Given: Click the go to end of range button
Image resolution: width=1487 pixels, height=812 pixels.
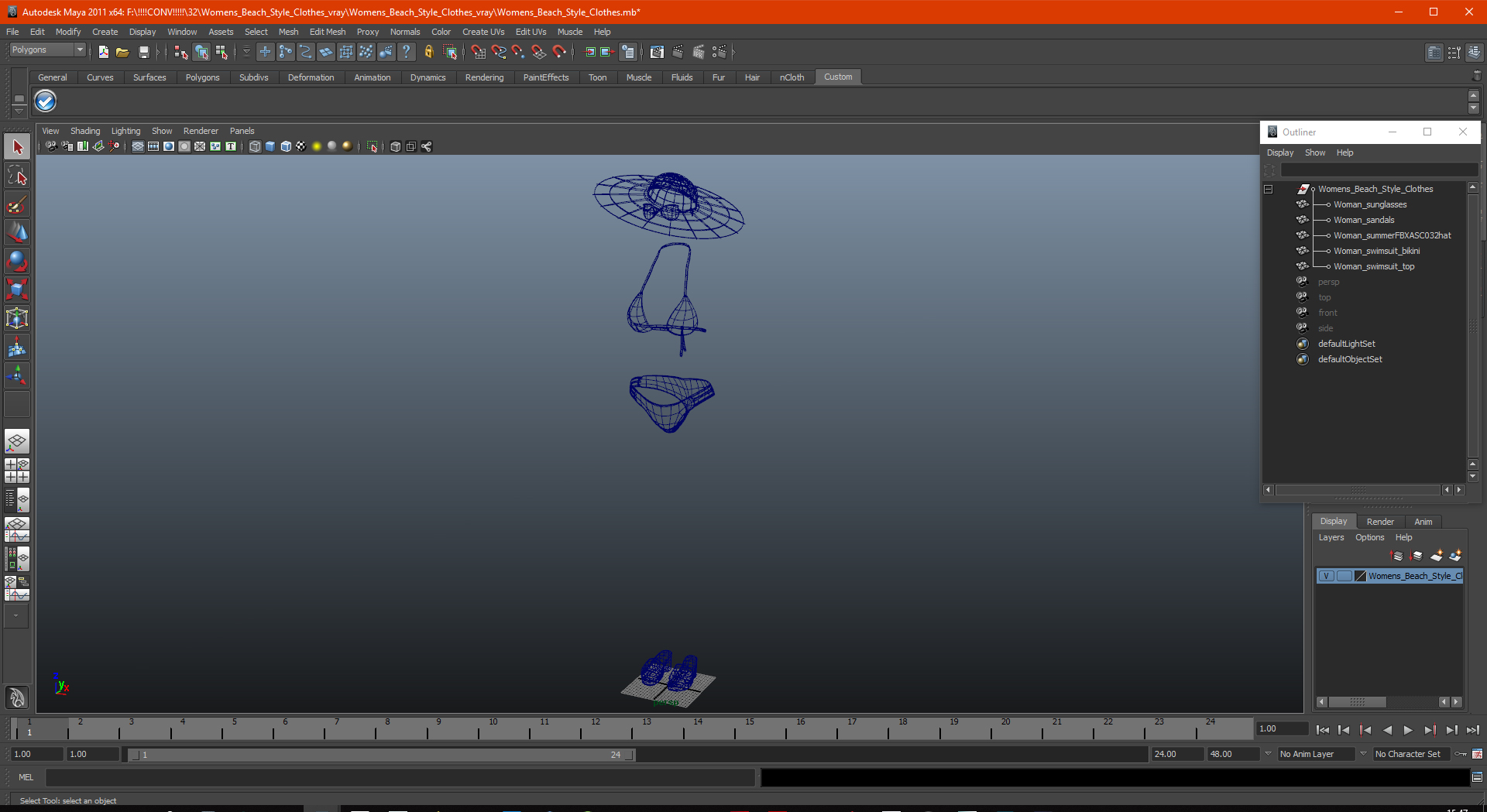Looking at the screenshot, I should click(1472, 730).
